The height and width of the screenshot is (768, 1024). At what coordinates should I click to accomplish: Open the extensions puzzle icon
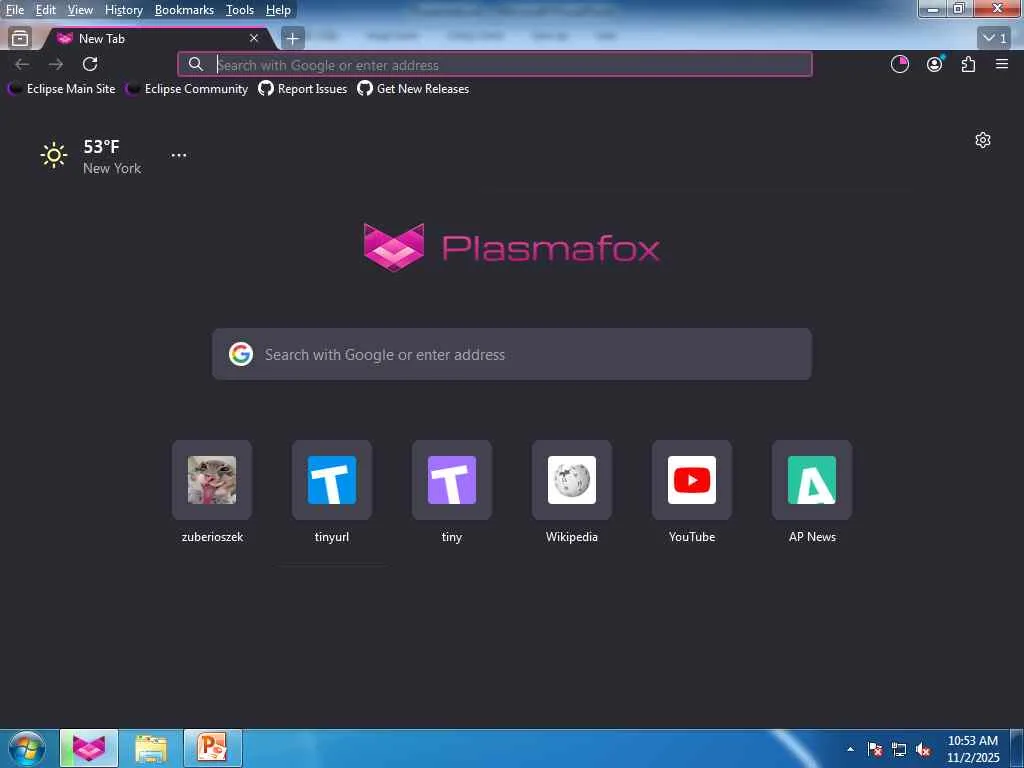[968, 64]
